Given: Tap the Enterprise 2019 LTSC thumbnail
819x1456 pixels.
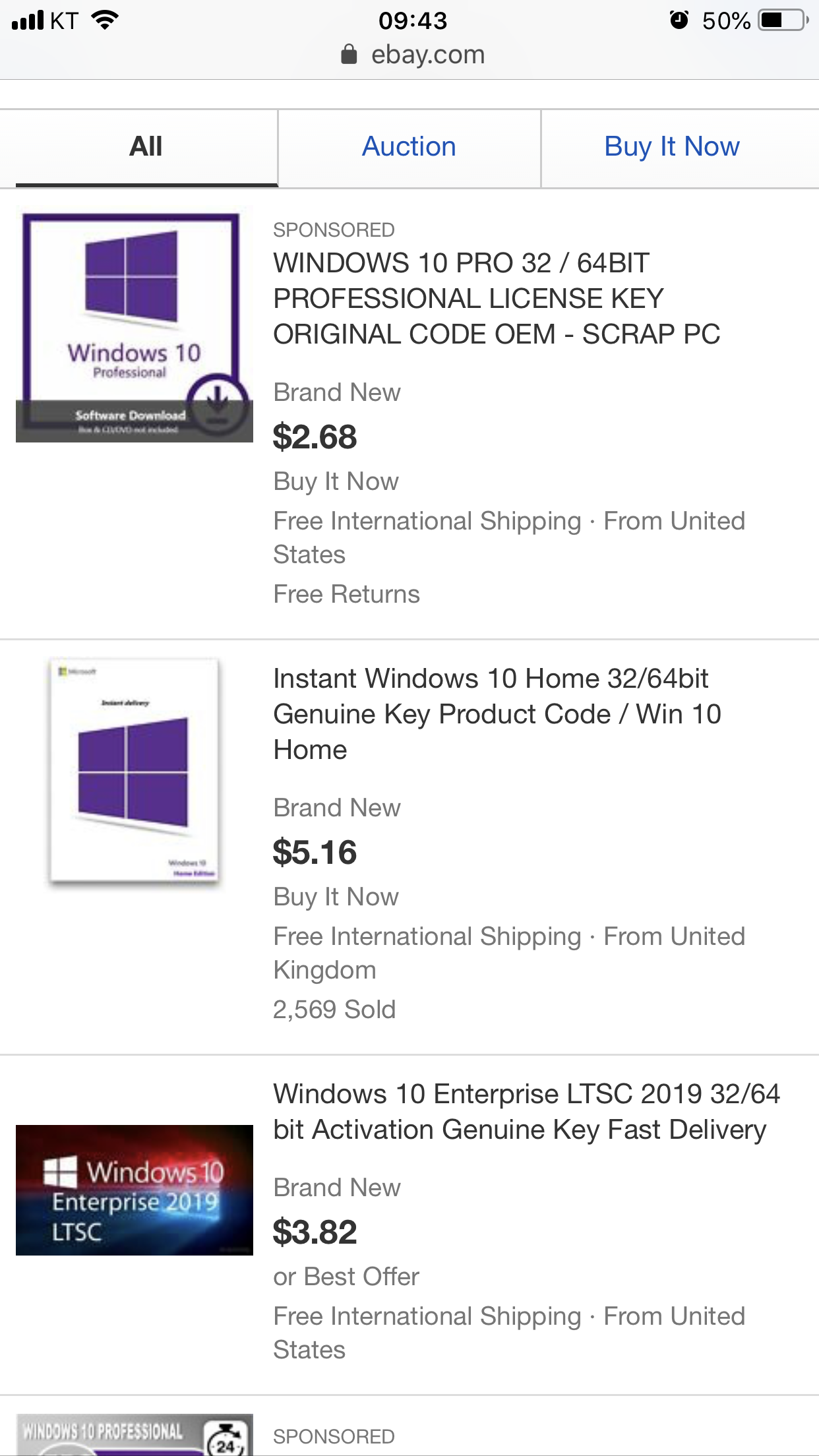Looking at the screenshot, I should pyautogui.click(x=134, y=1190).
